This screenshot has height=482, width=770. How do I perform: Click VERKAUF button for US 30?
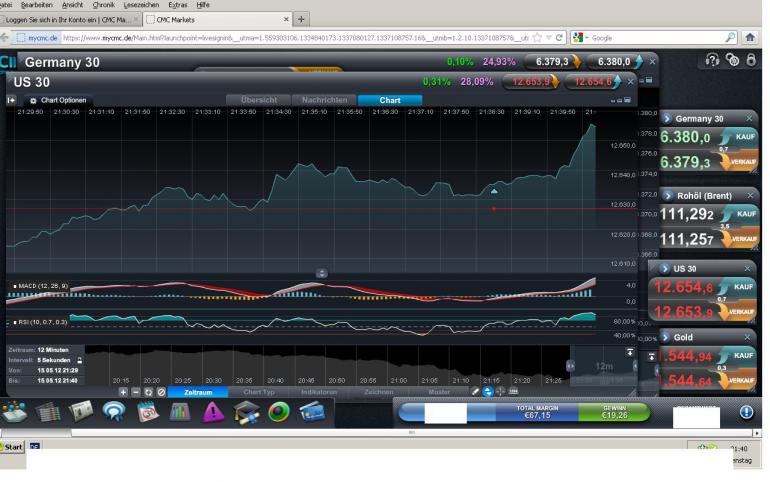click(x=737, y=312)
